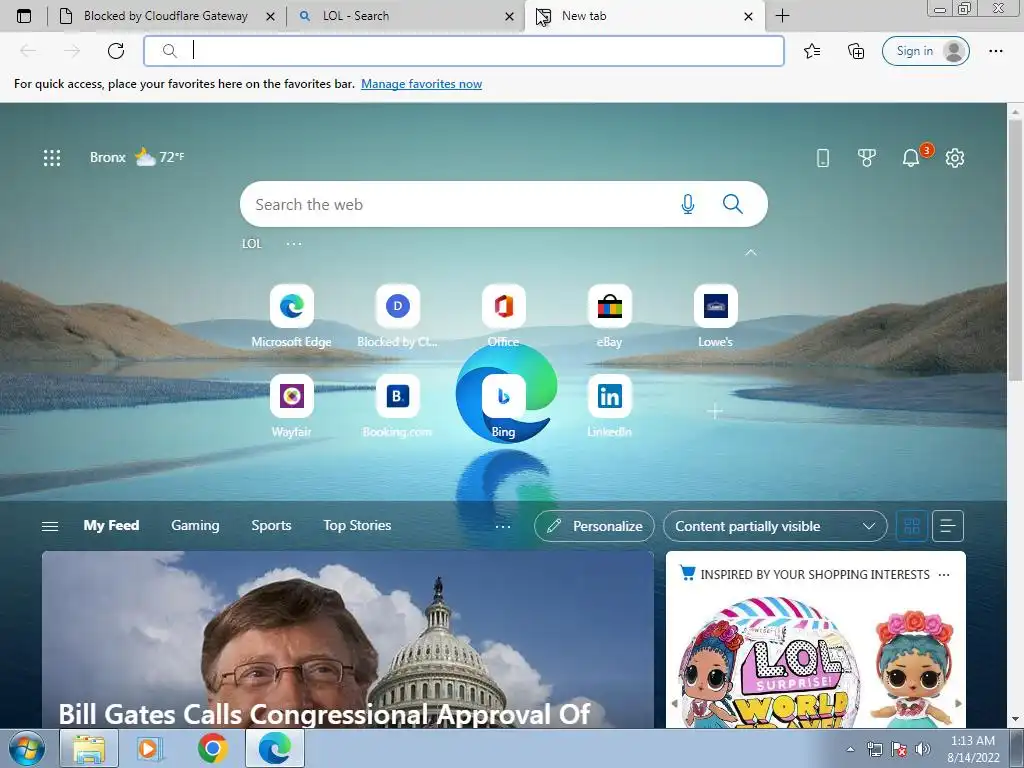Click the LOL recent search suggestion

pos(251,244)
